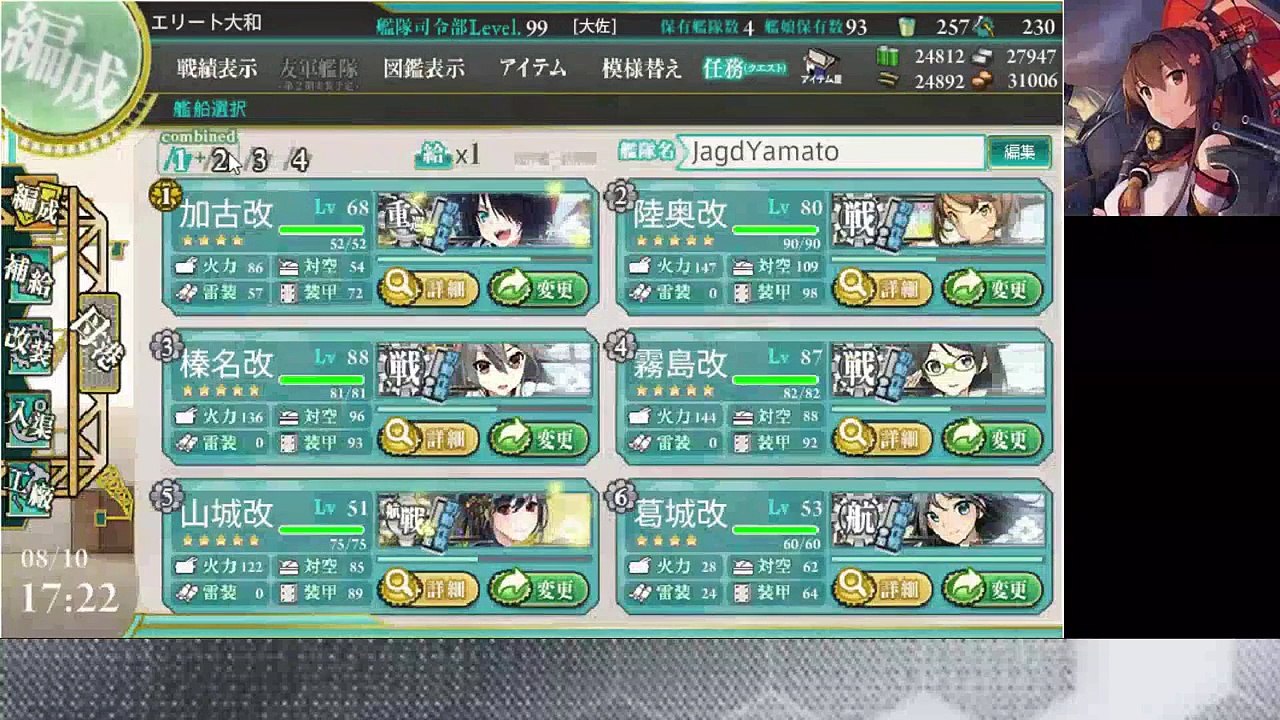Switch to fleet 3 tab
Screen dimensions: 1280x720
[259, 160]
